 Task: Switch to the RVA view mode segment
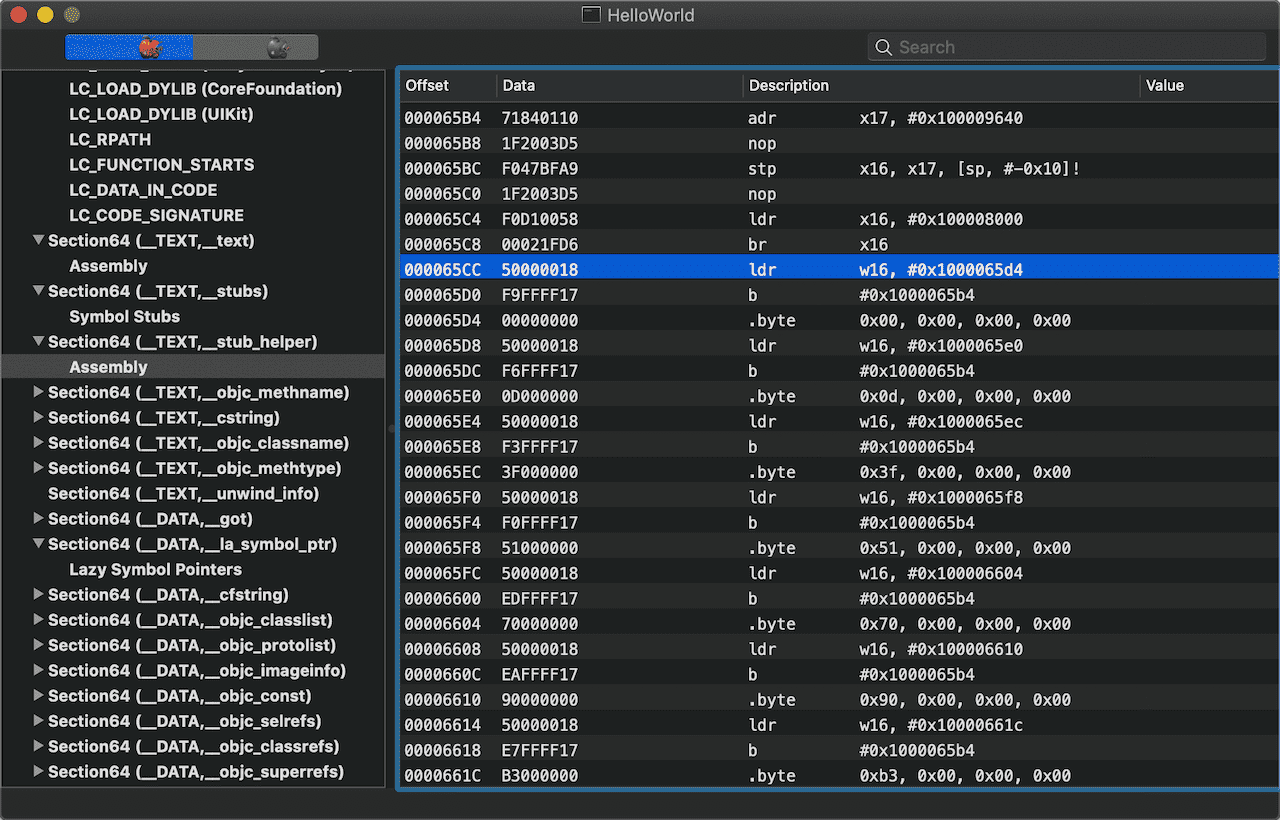[x=256, y=47]
